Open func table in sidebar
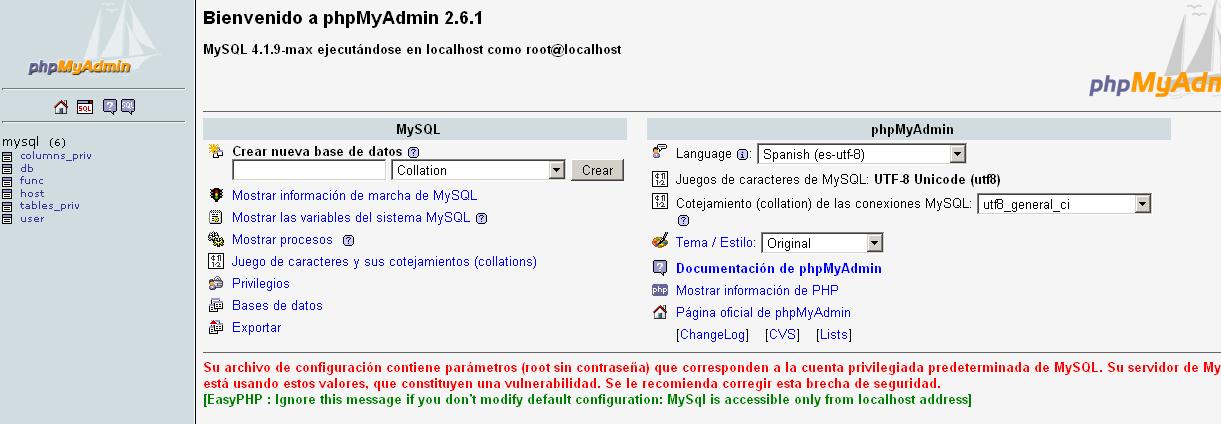The image size is (1221, 424). pyautogui.click(x=32, y=181)
